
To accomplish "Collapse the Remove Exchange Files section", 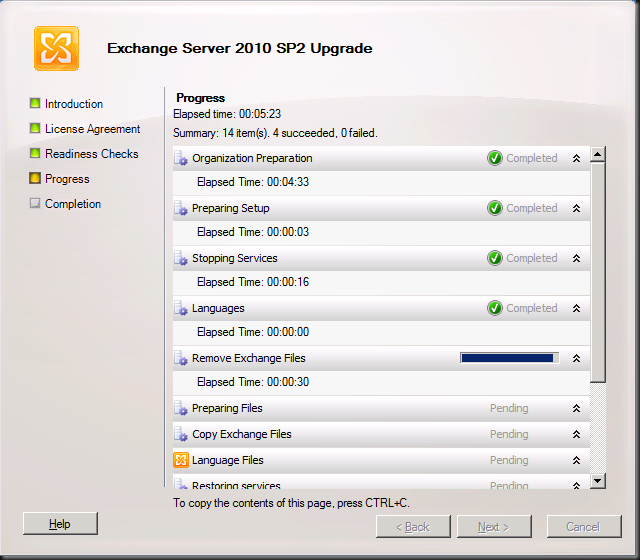I will [x=576, y=358].
